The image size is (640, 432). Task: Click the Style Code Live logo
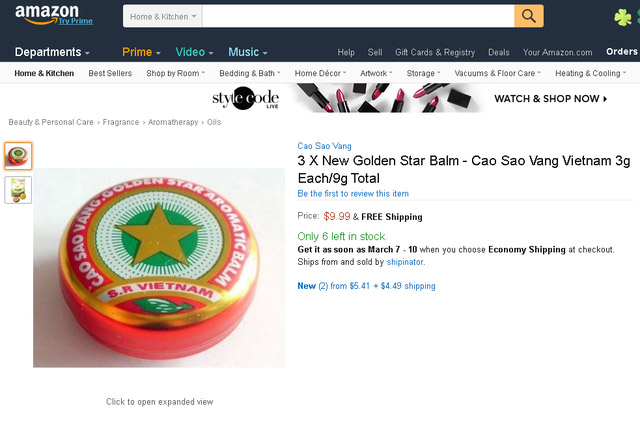point(244,98)
